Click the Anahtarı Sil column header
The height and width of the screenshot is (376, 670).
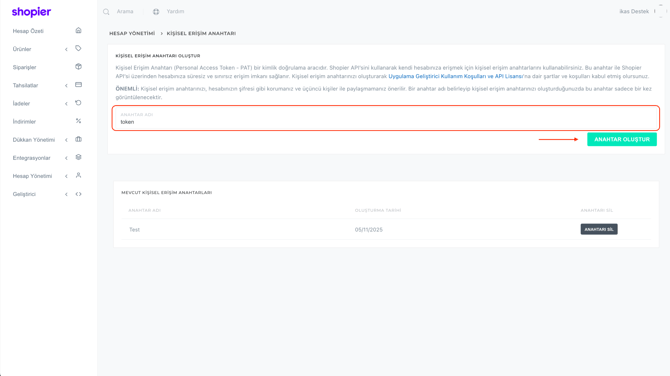(597, 210)
